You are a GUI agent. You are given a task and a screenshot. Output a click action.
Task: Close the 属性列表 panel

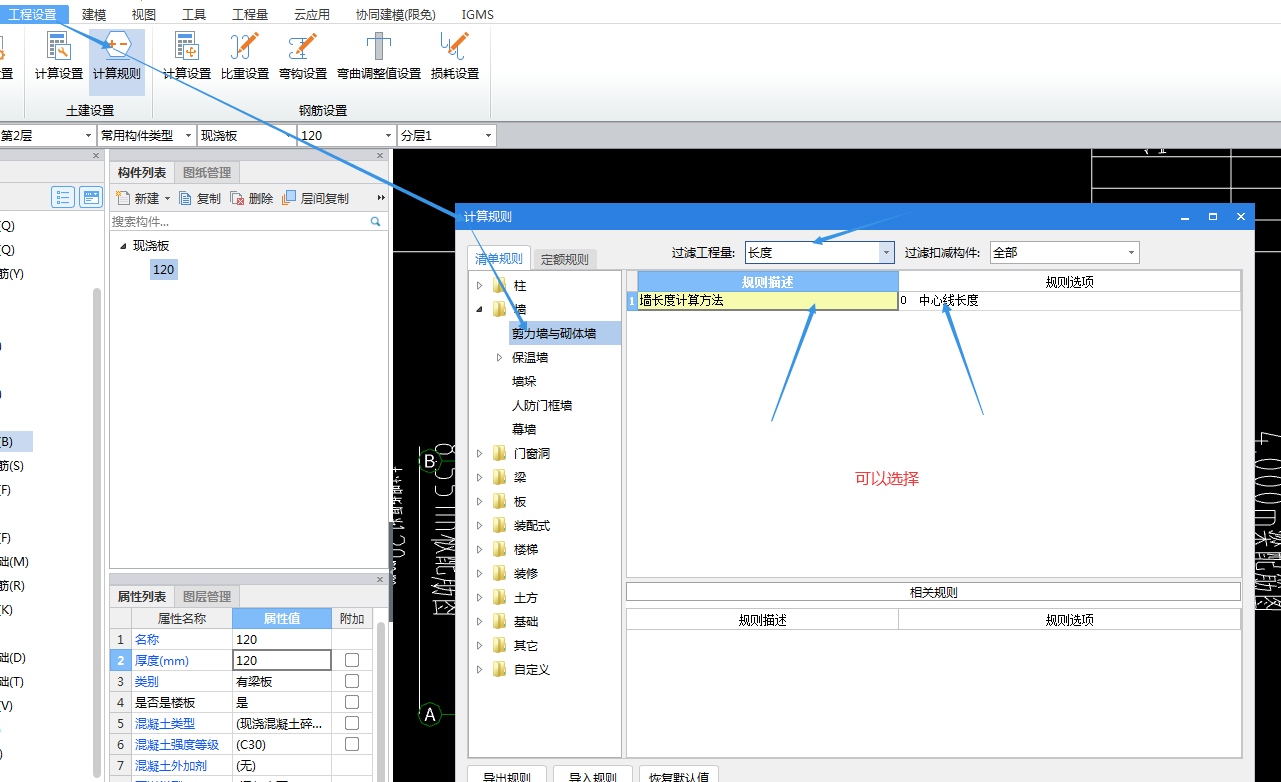(380, 580)
